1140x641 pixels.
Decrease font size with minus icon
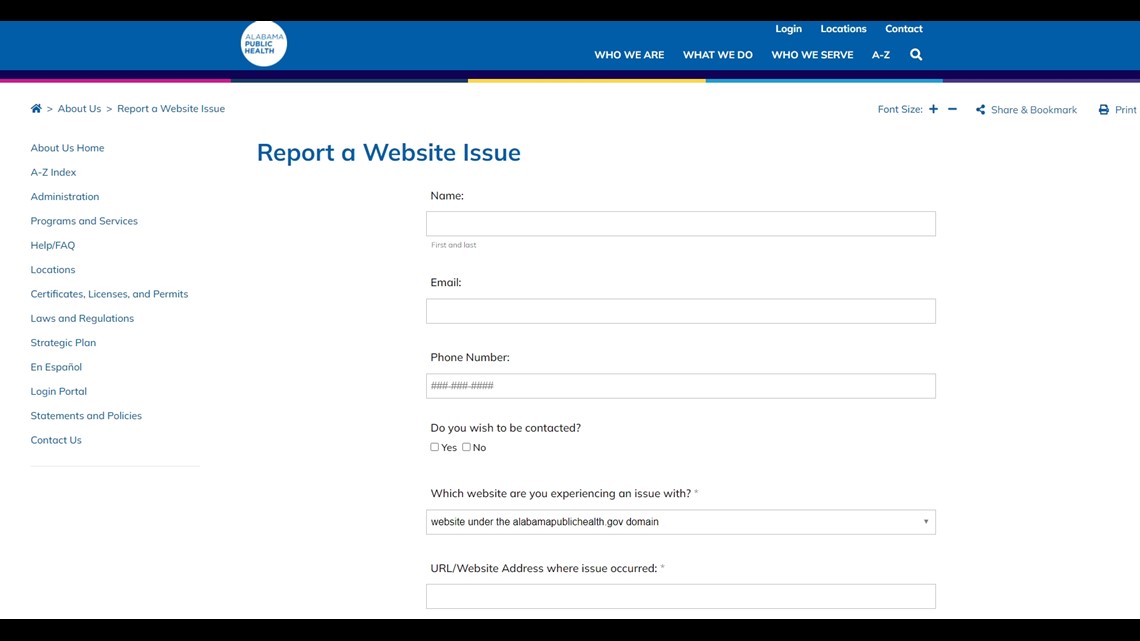(952, 109)
